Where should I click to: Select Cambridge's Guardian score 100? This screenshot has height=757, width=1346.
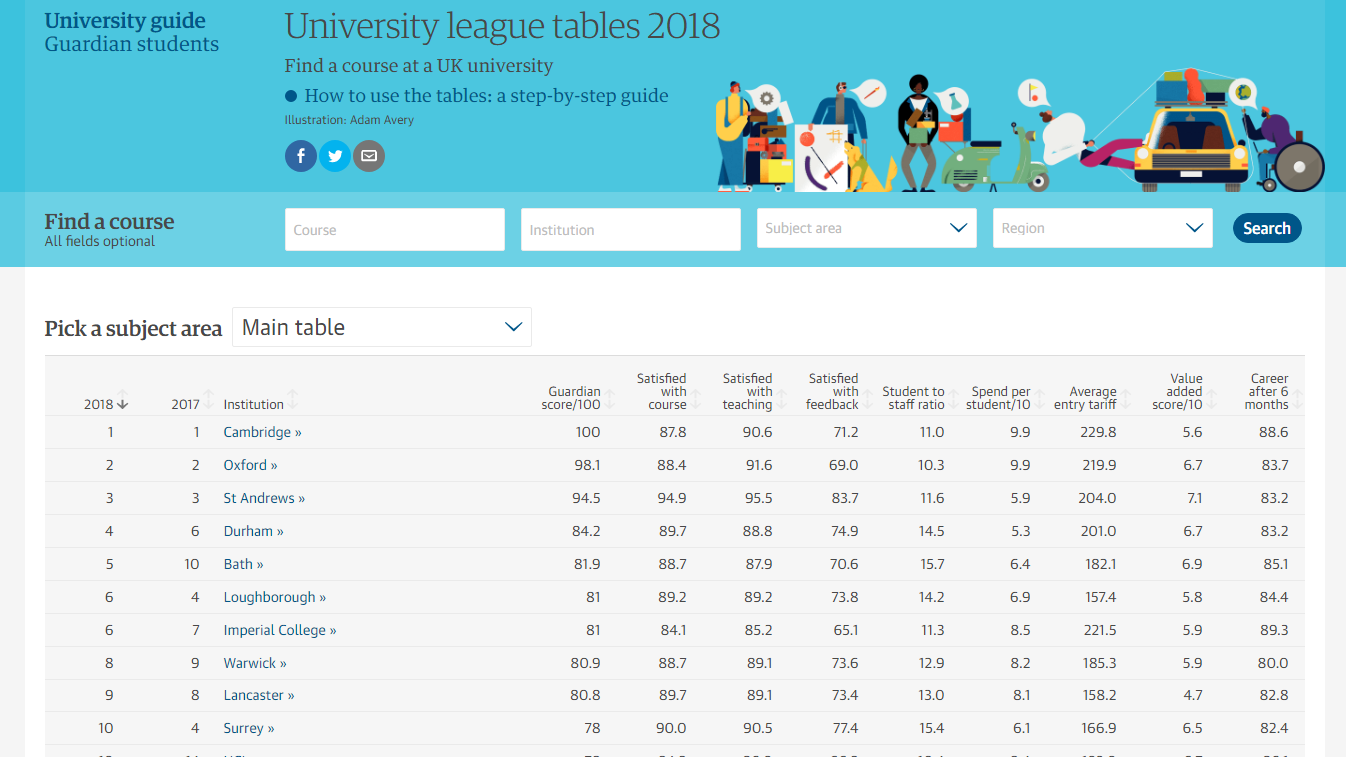pyautogui.click(x=588, y=432)
